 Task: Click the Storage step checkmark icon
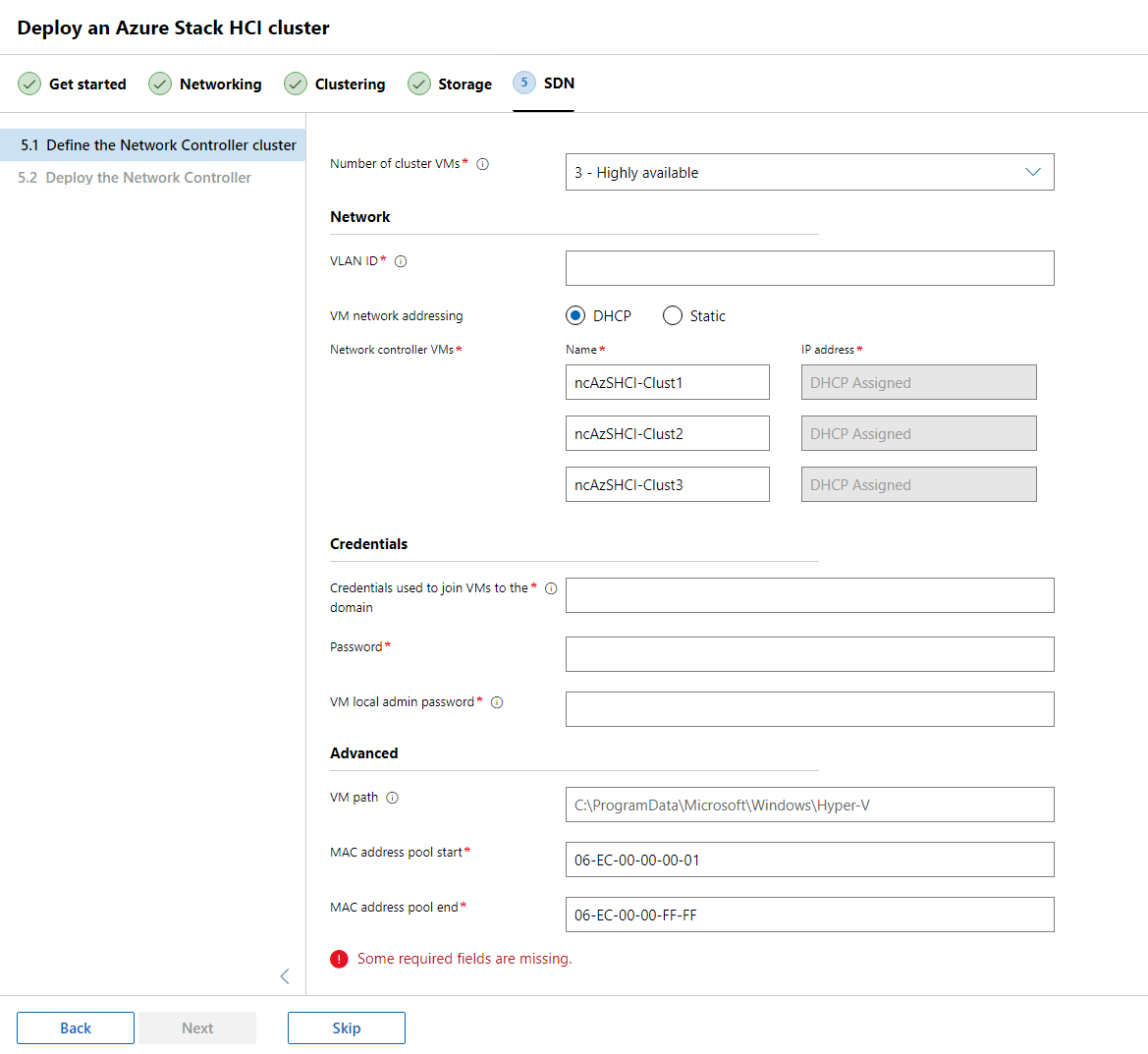[419, 84]
